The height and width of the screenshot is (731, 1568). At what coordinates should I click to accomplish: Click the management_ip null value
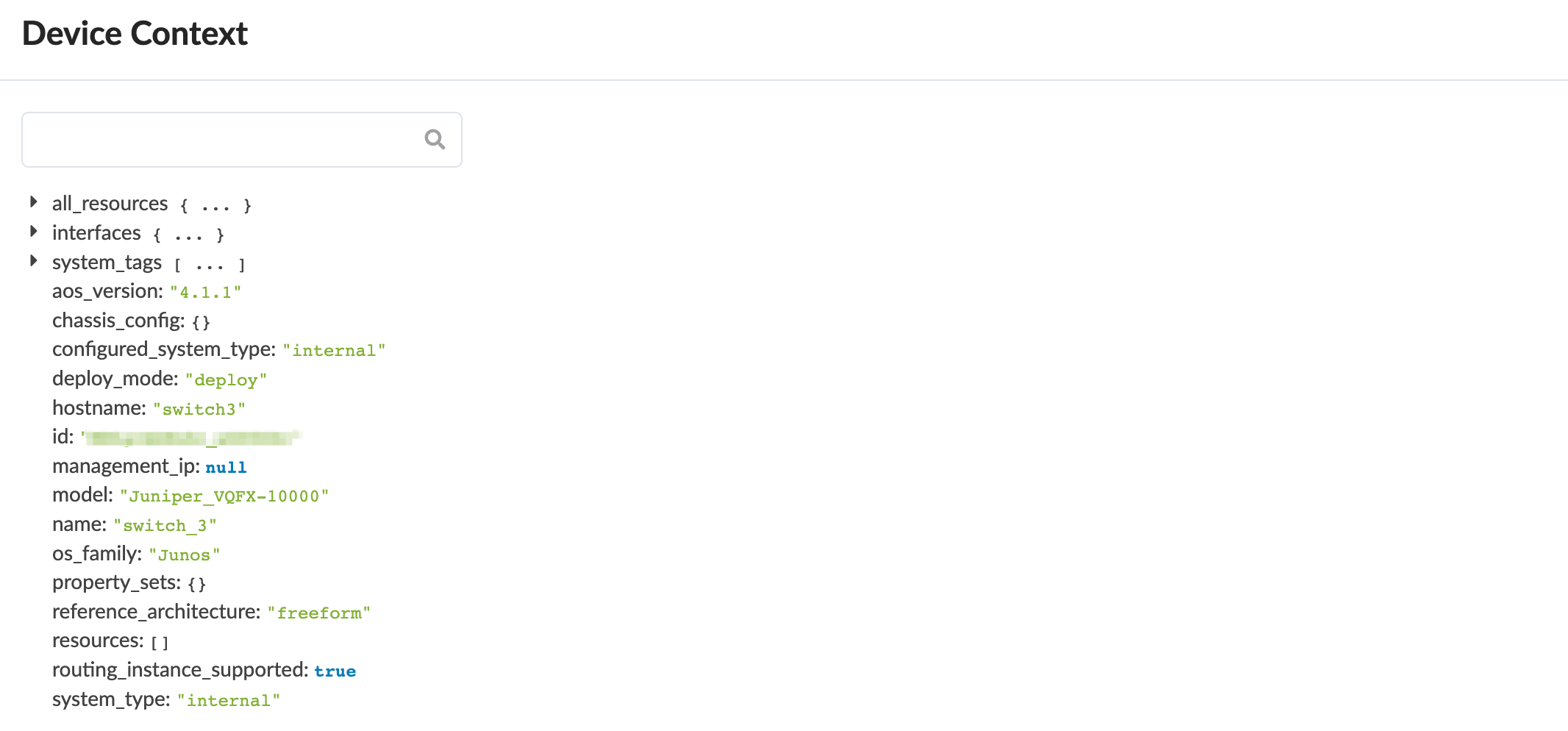pyautogui.click(x=226, y=468)
